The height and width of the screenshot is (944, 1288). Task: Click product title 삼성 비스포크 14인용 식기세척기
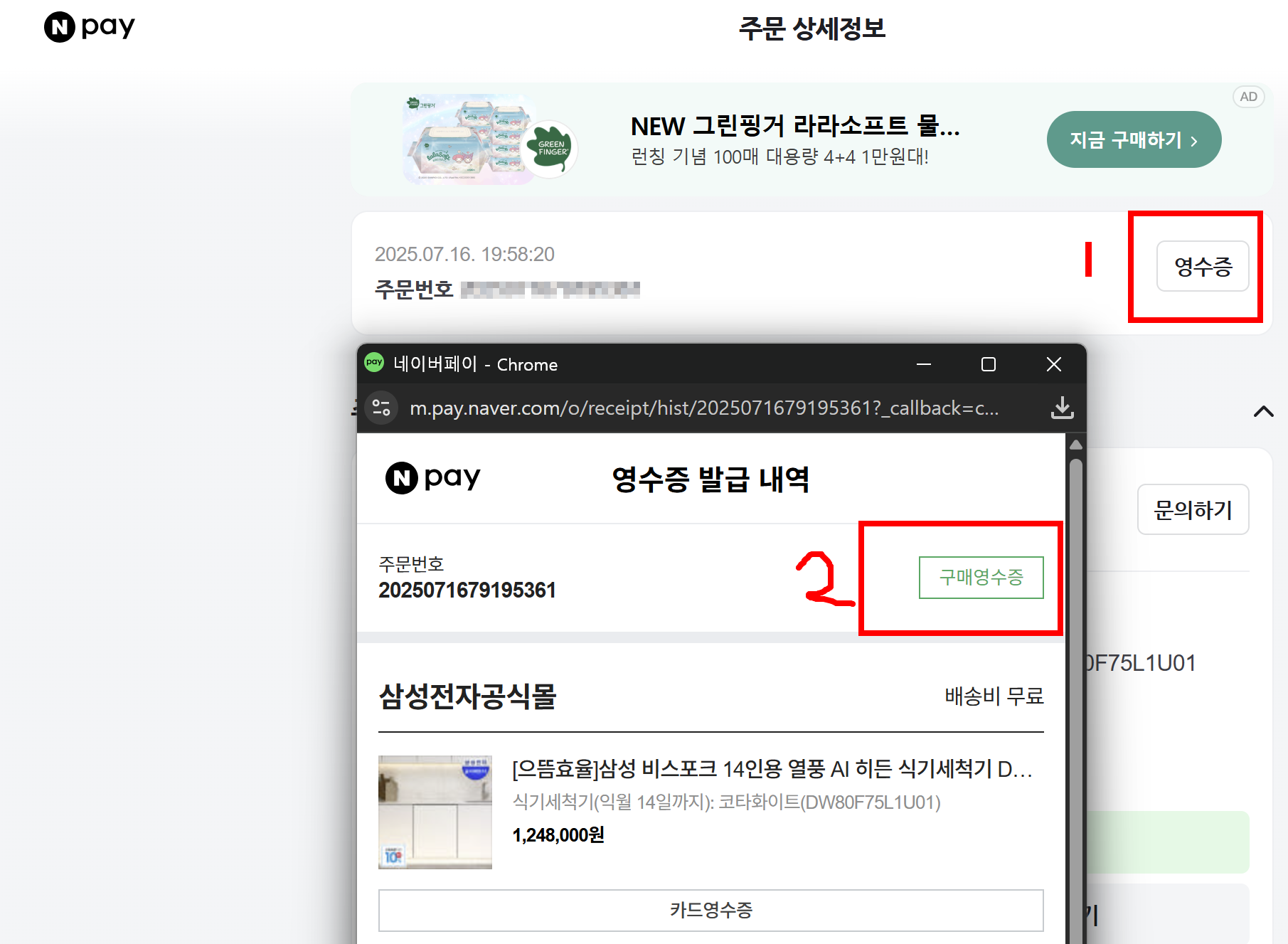772,769
